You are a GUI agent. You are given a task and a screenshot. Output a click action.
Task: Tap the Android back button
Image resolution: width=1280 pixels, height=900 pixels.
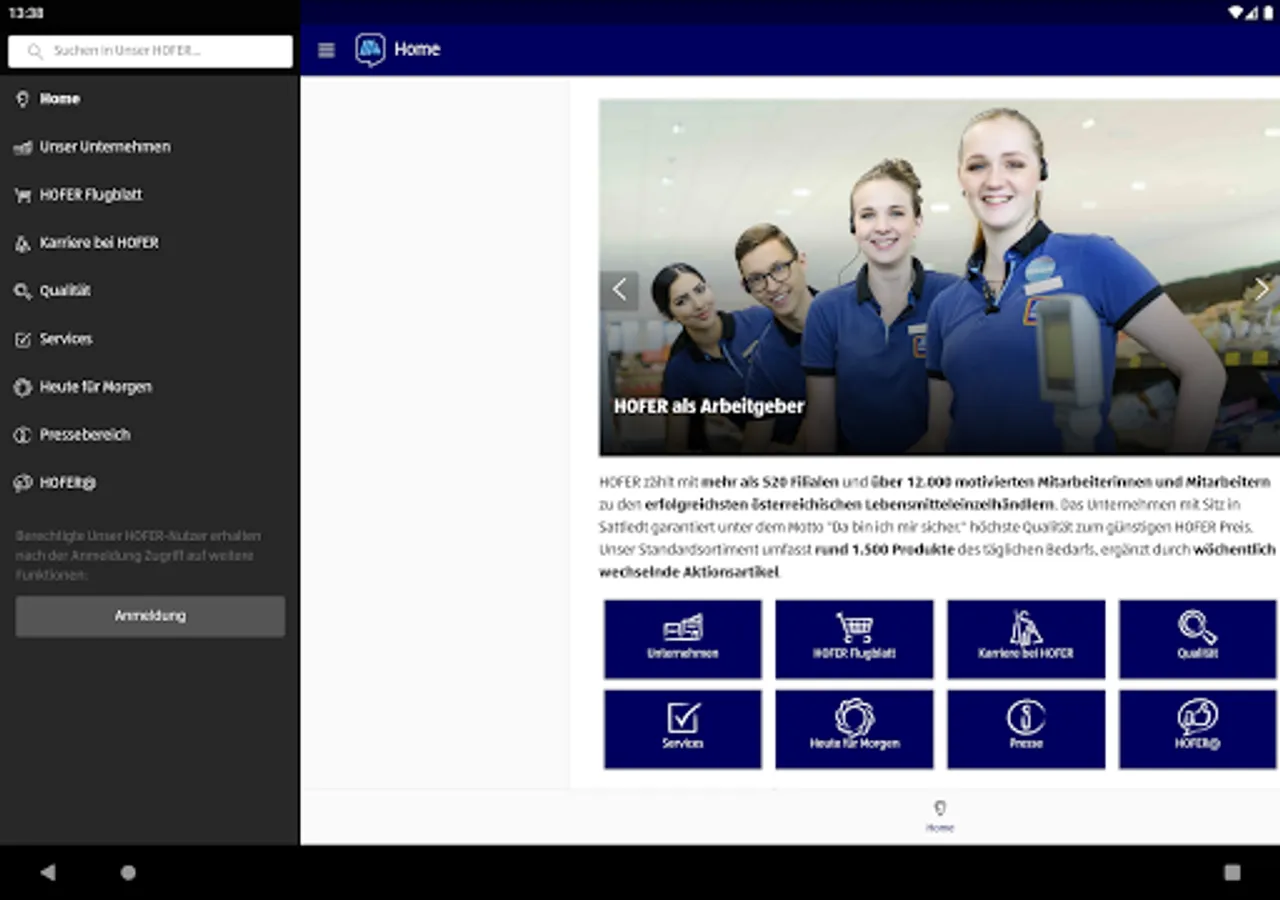47,872
